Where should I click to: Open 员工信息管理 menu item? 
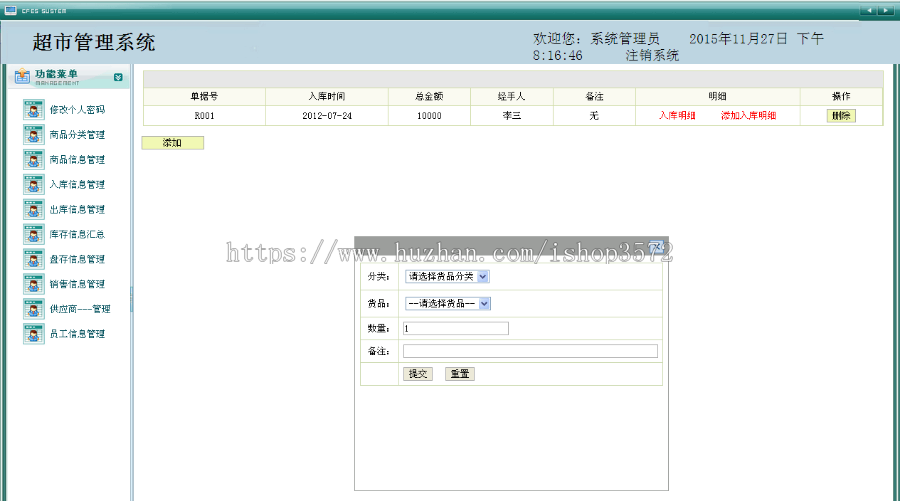(77, 334)
